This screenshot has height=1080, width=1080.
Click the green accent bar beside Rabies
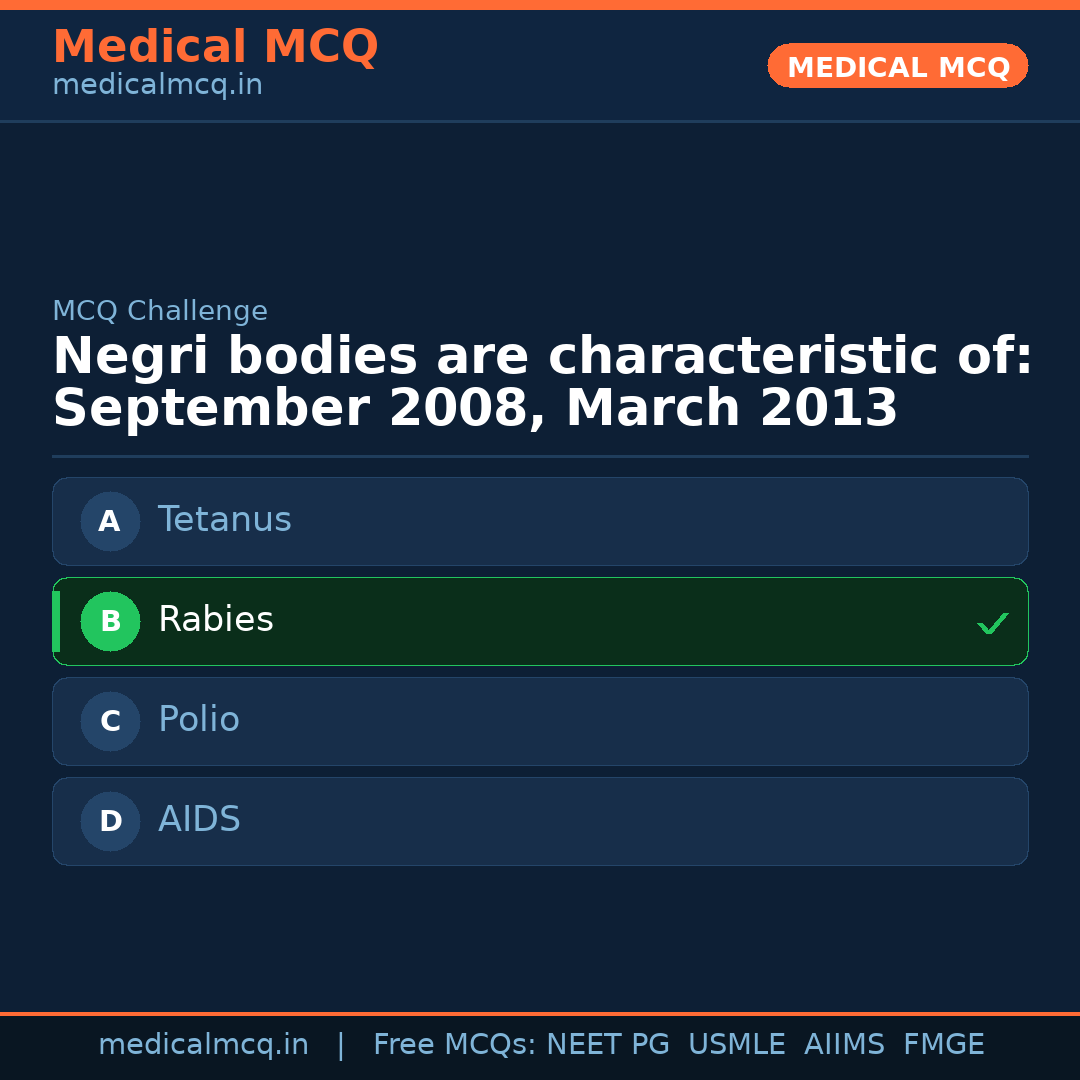pos(57,621)
